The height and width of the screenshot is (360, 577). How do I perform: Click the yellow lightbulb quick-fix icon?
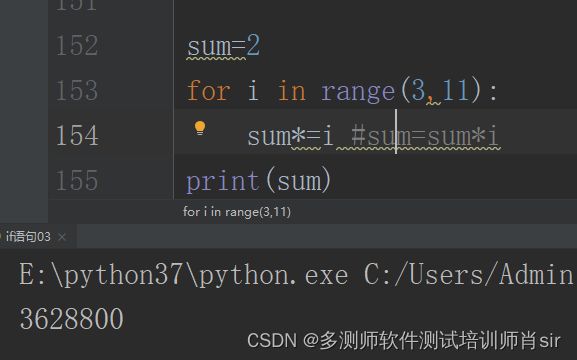(200, 128)
